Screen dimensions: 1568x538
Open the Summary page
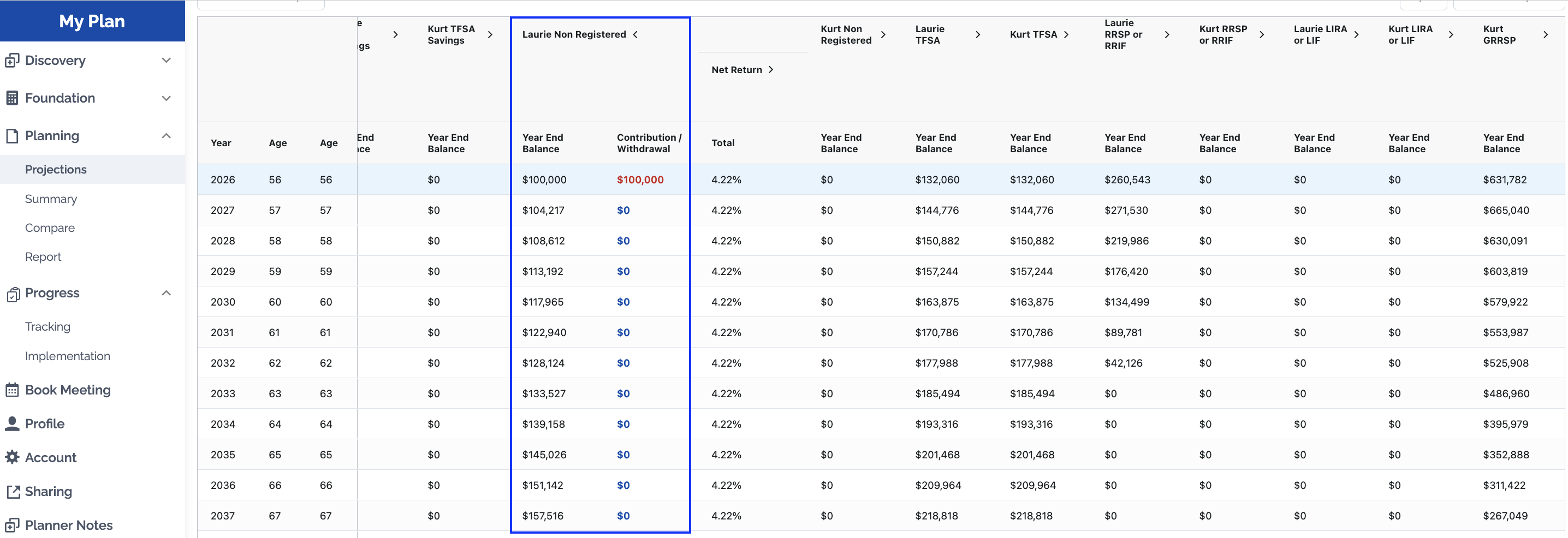[51, 199]
